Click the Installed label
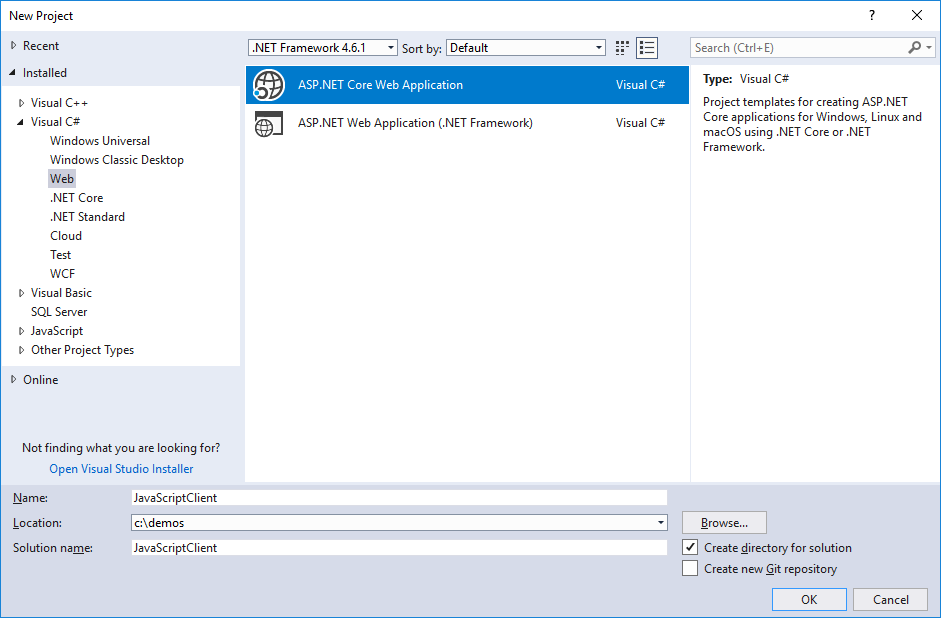This screenshot has width=941, height=618. [x=44, y=73]
